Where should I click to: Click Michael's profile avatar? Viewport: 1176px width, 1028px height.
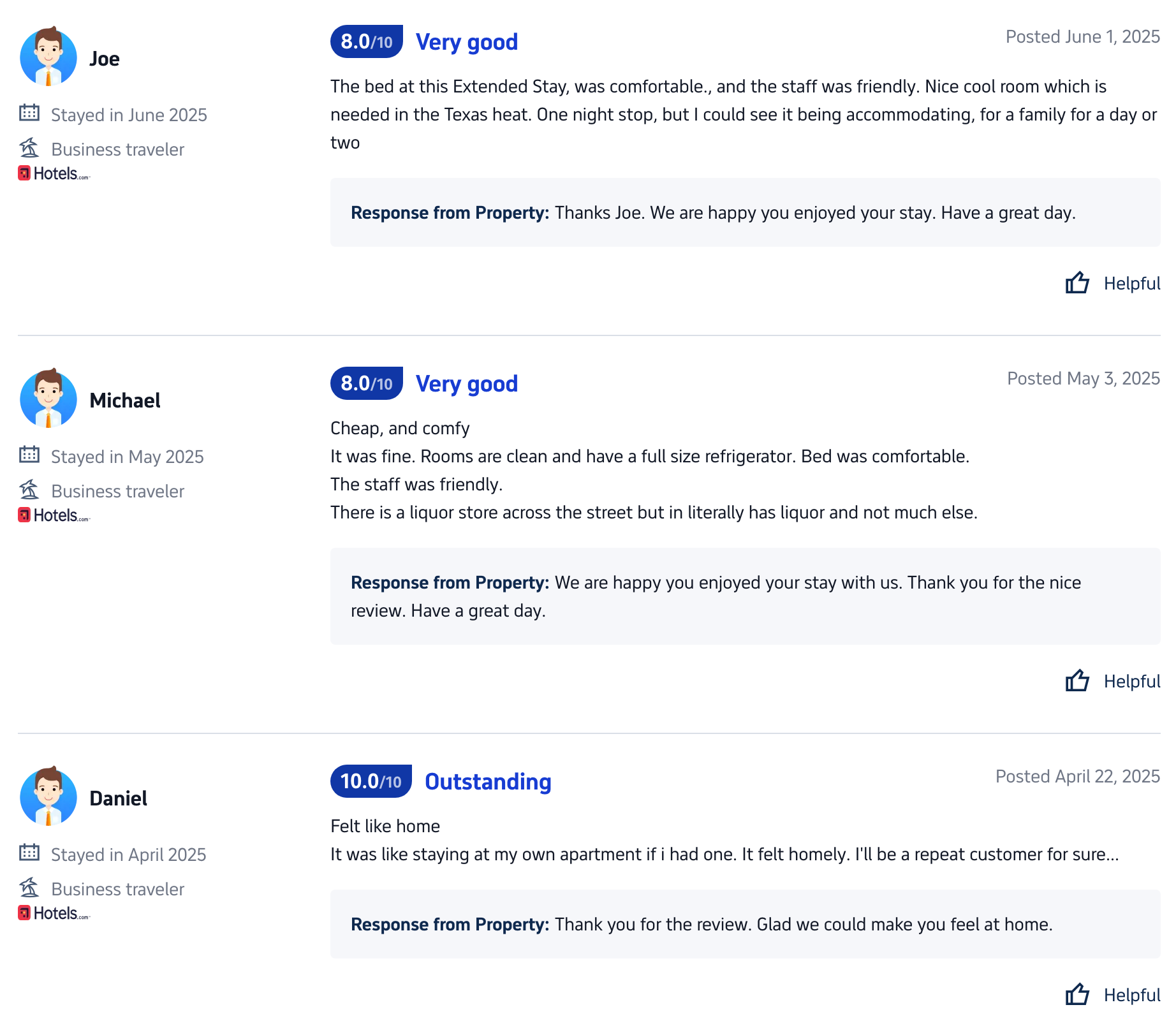tap(48, 399)
